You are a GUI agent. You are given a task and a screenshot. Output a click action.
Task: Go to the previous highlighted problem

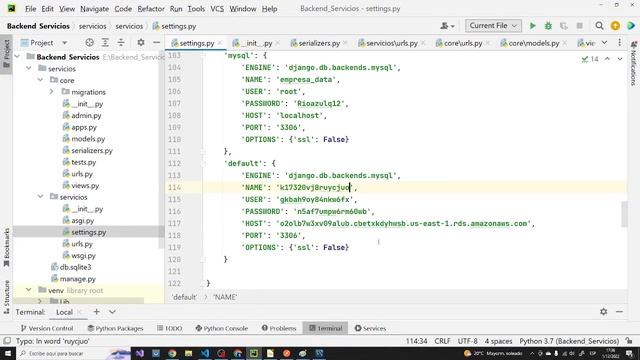point(607,59)
